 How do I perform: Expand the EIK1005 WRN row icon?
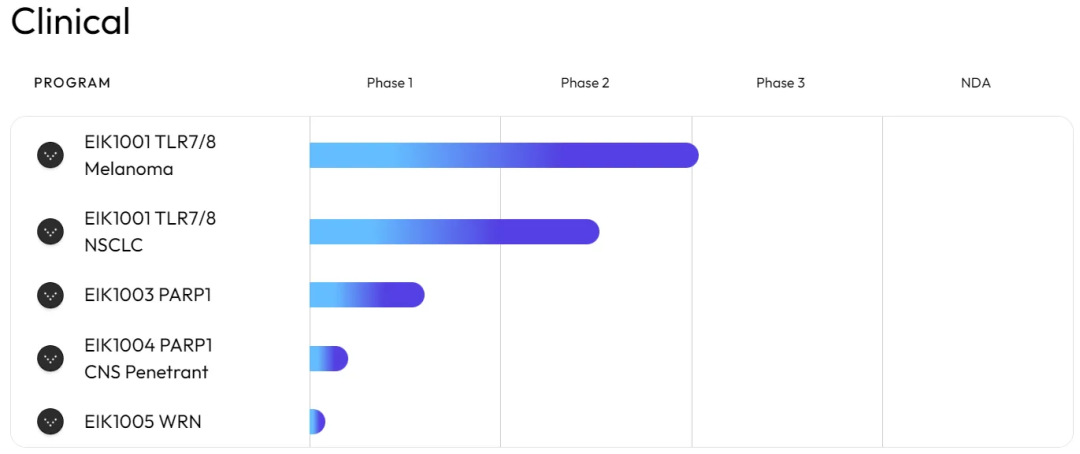coord(50,422)
